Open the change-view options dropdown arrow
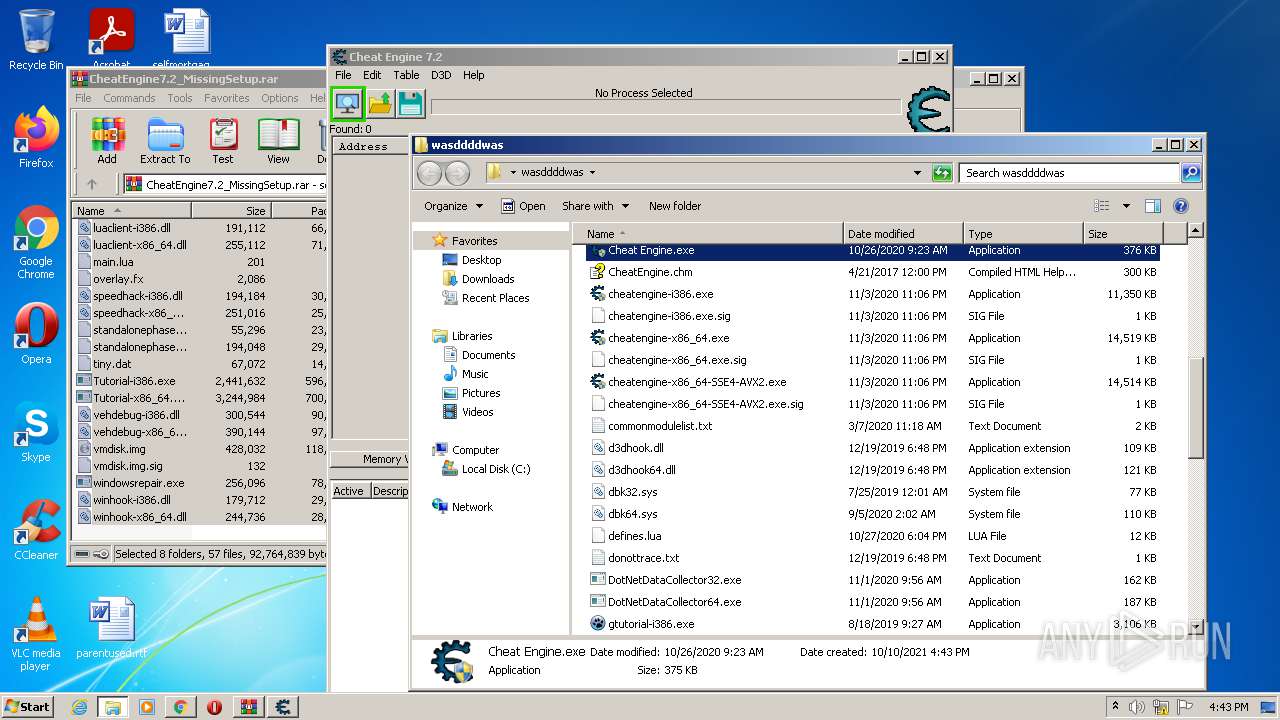The height and width of the screenshot is (720, 1280). (x=1126, y=206)
